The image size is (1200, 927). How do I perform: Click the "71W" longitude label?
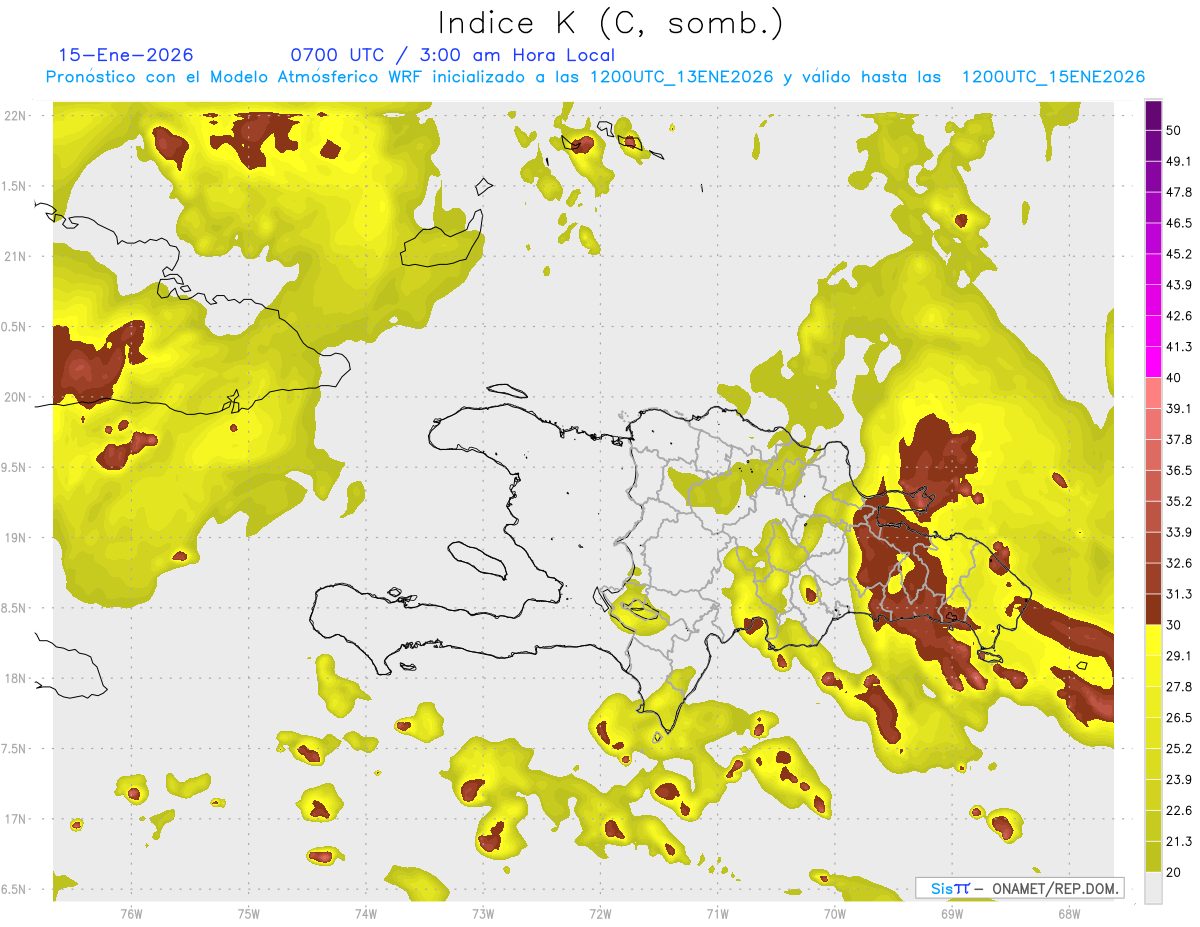tap(717, 913)
